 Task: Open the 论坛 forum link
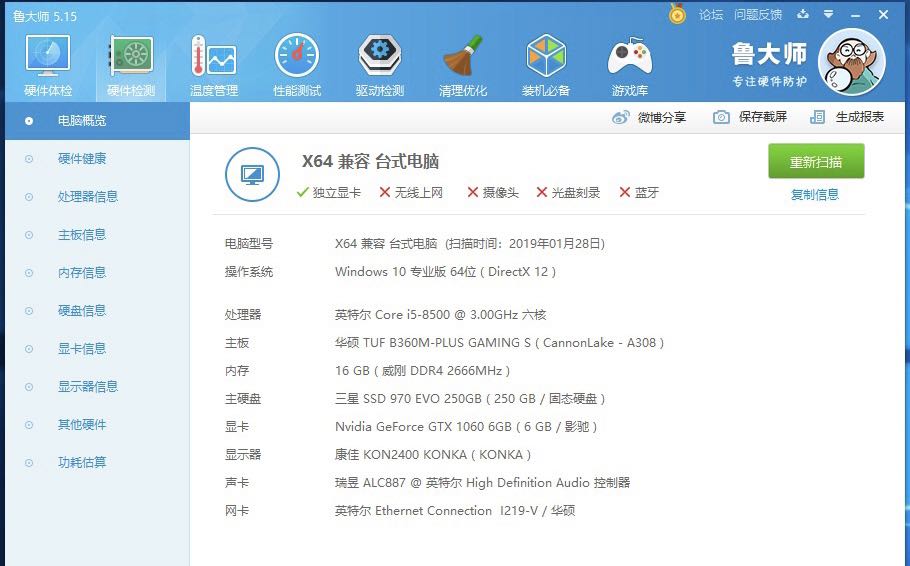click(x=710, y=15)
